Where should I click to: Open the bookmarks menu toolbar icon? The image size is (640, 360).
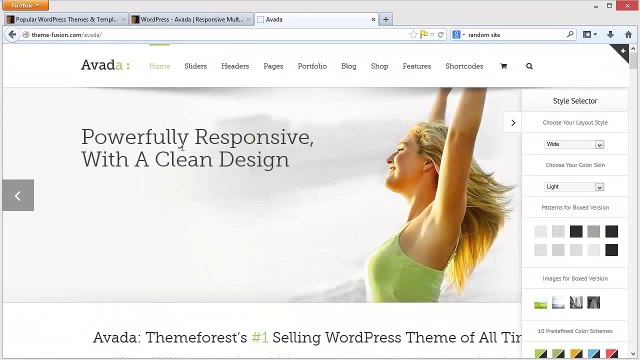pos(587,35)
